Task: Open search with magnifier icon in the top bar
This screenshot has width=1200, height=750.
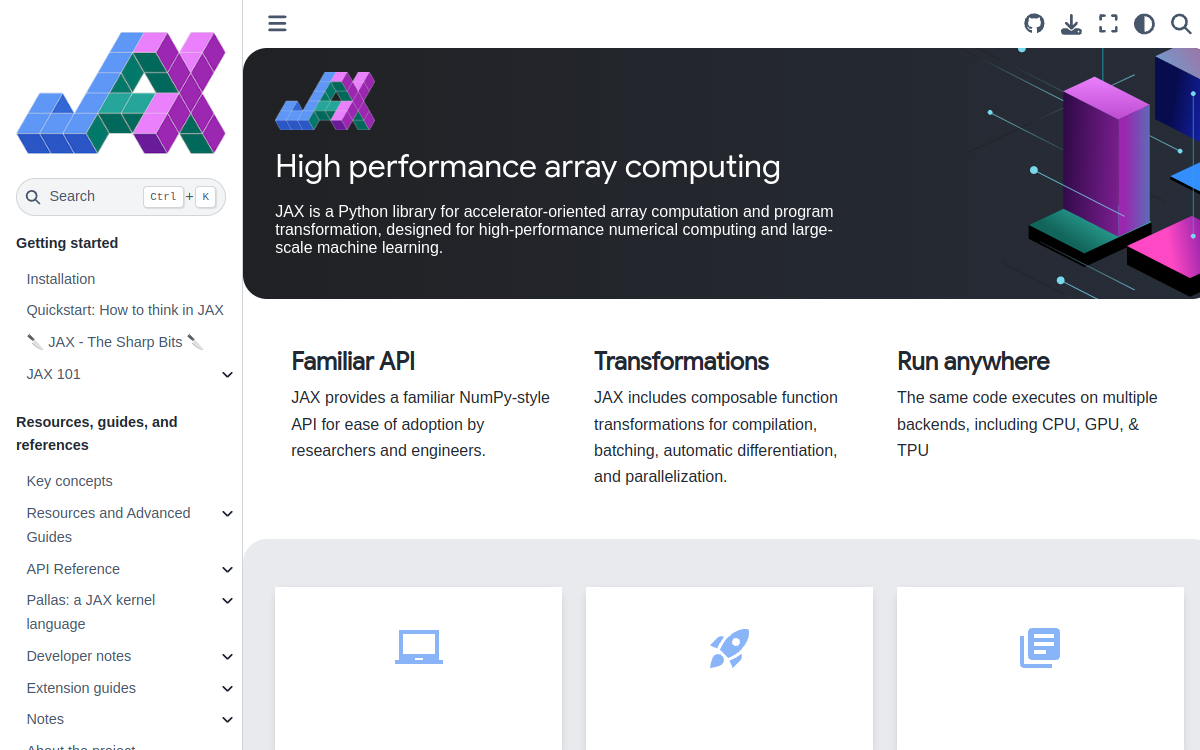Action: point(1181,23)
